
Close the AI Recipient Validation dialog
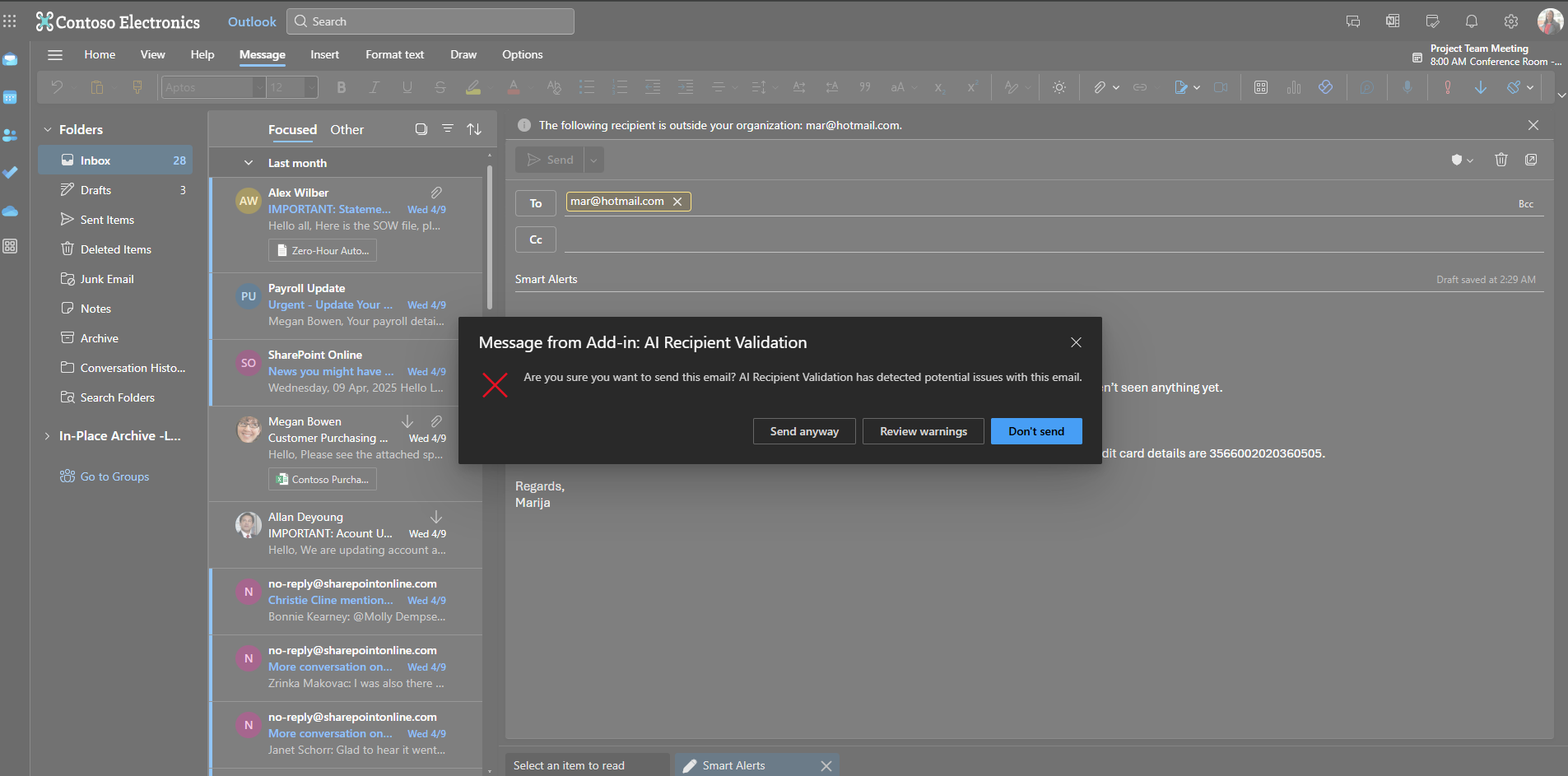click(1076, 342)
